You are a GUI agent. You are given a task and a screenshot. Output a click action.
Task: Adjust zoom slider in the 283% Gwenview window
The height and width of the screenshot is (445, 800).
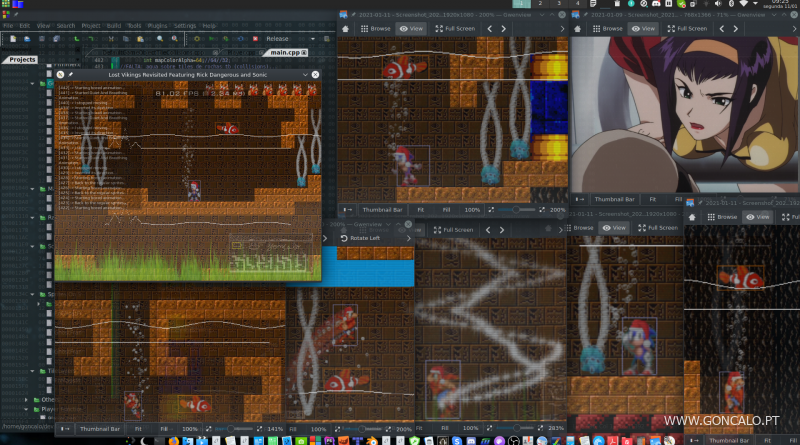[515, 428]
